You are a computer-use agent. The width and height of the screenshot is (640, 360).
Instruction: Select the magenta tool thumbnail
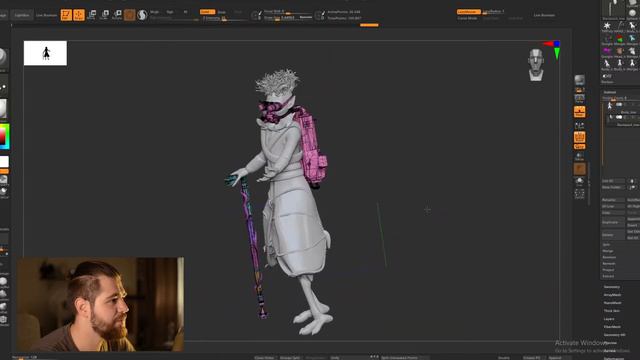click(607, 51)
